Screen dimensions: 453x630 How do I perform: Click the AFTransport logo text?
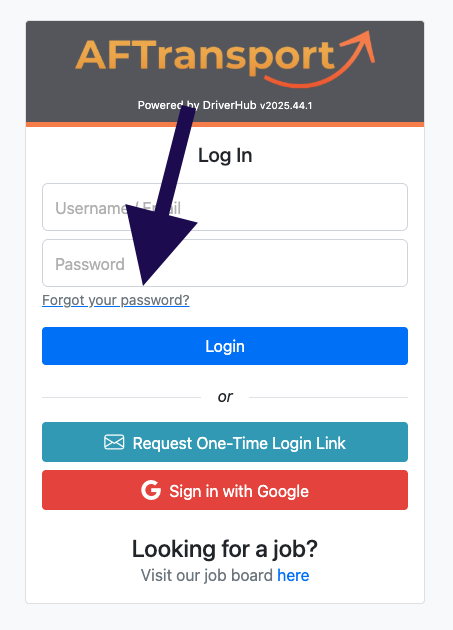205,56
